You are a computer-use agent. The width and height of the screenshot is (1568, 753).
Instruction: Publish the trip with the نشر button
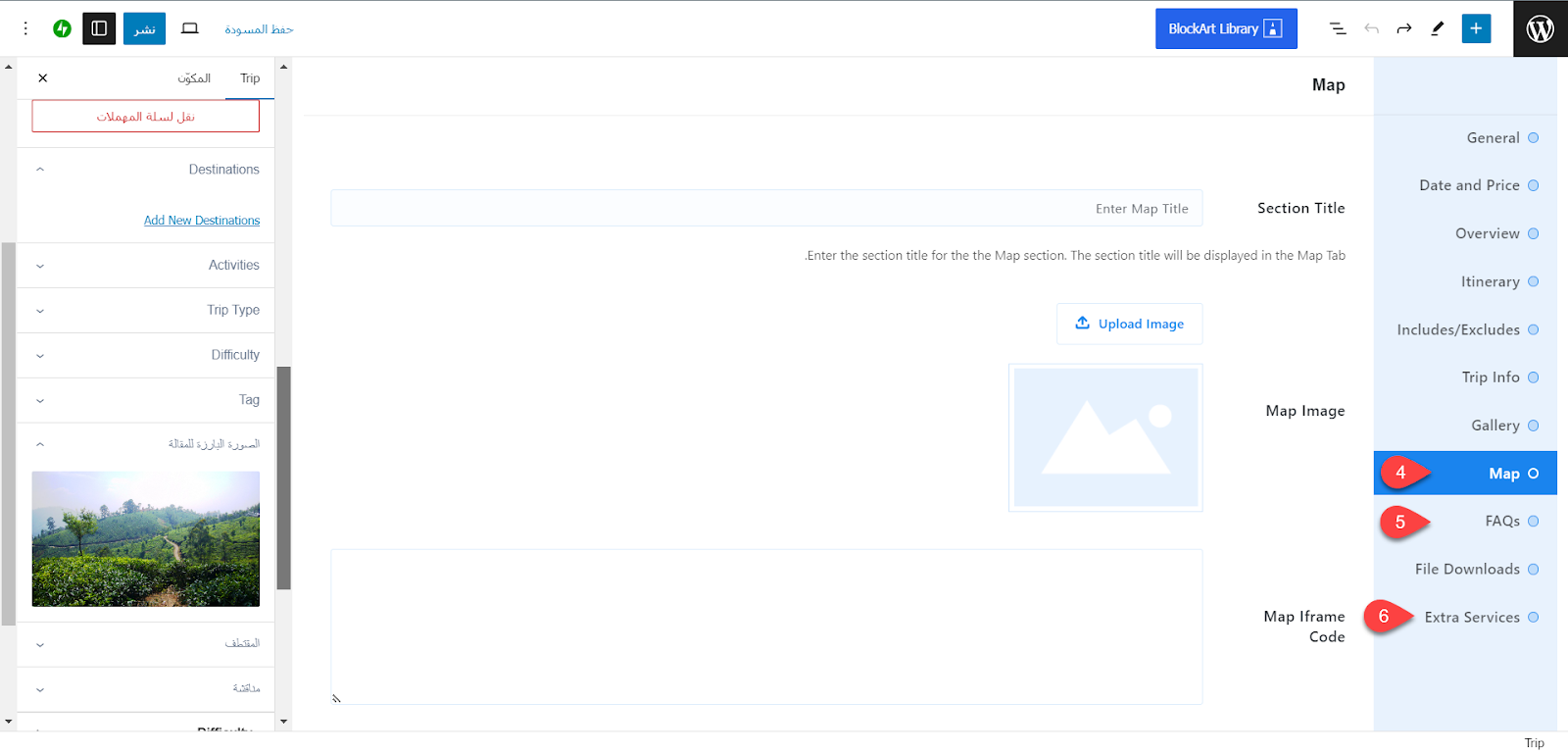point(144,28)
